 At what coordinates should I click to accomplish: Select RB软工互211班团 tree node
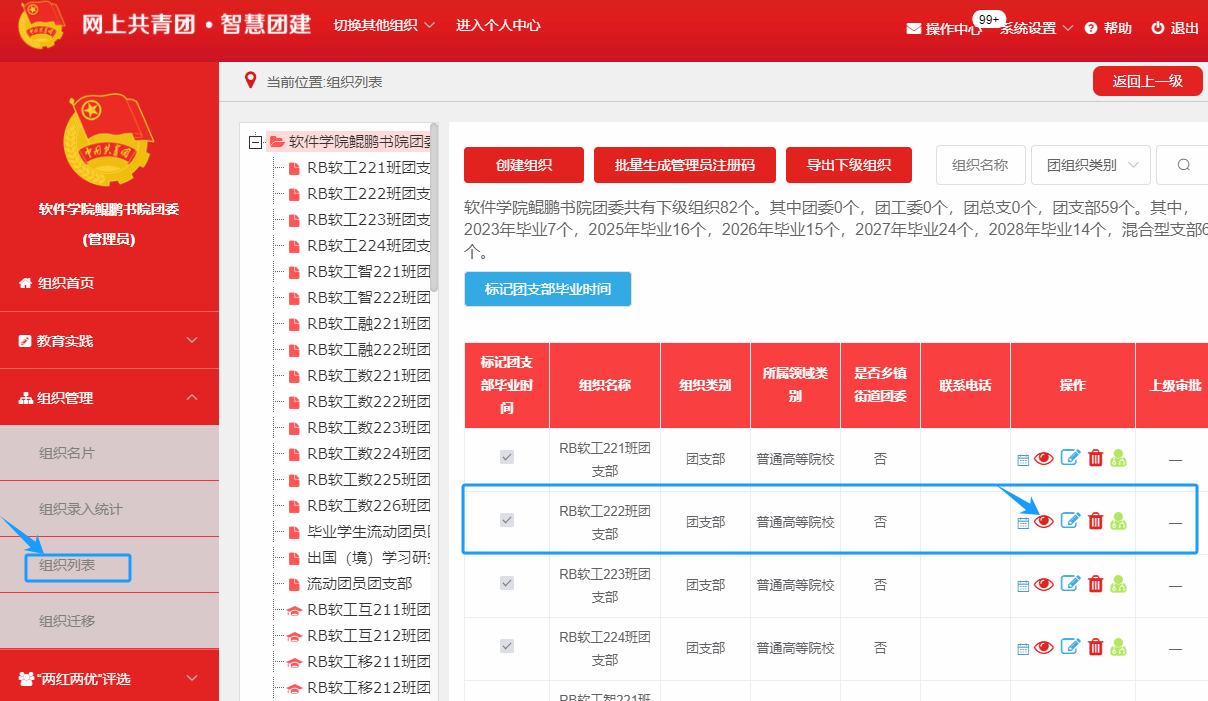coord(369,609)
